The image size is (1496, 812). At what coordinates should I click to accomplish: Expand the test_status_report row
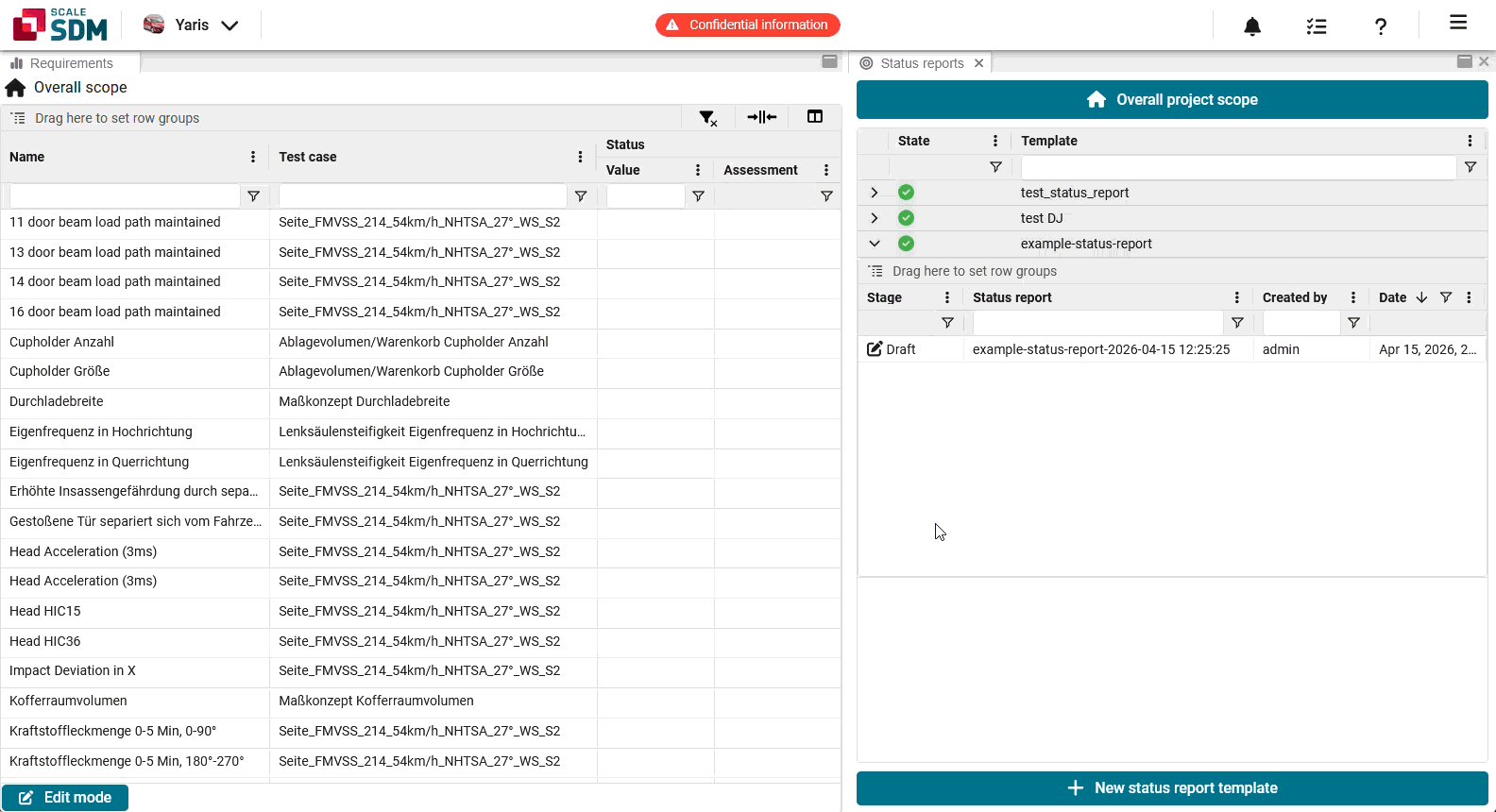pos(875,193)
